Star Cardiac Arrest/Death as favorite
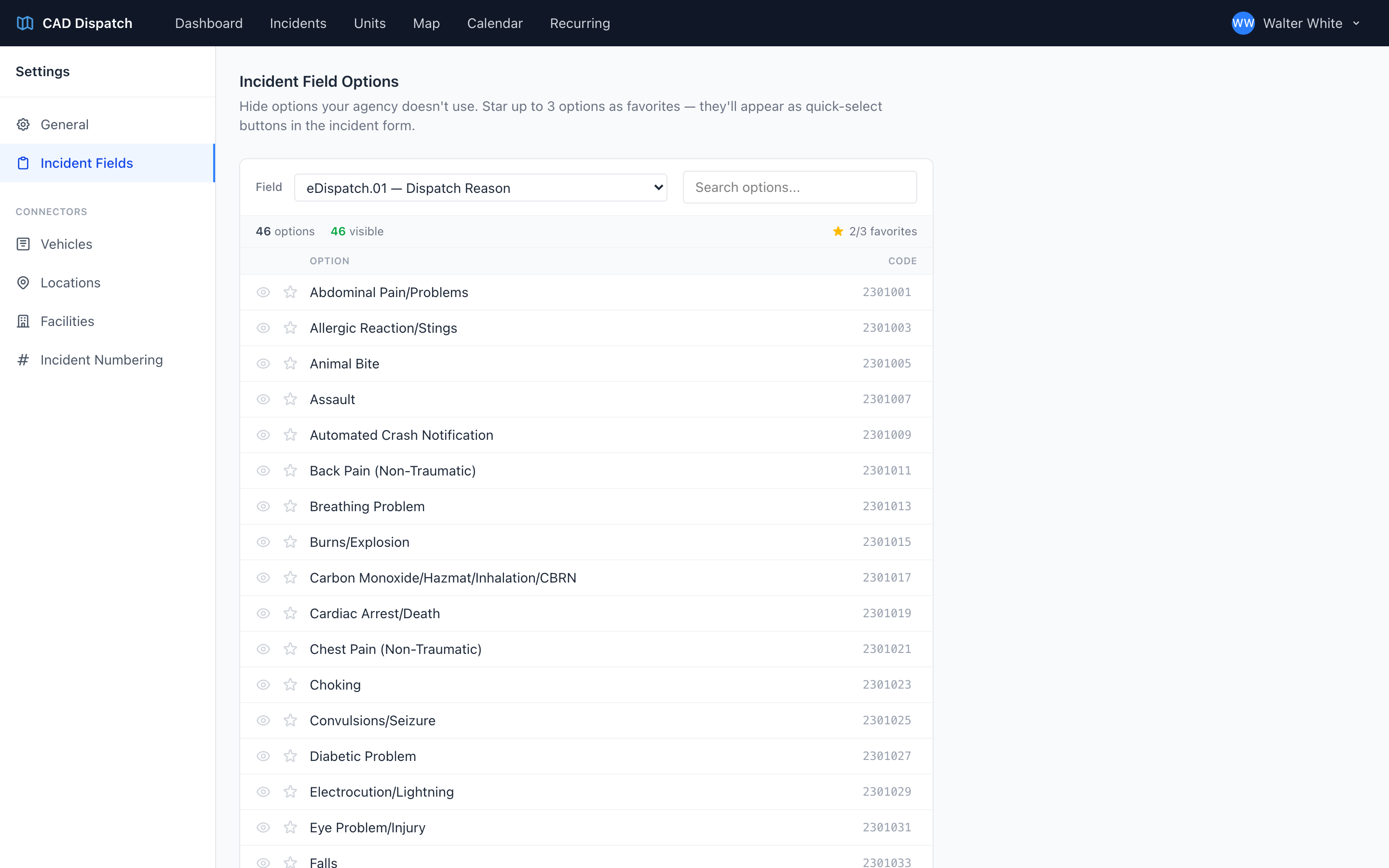 point(290,613)
